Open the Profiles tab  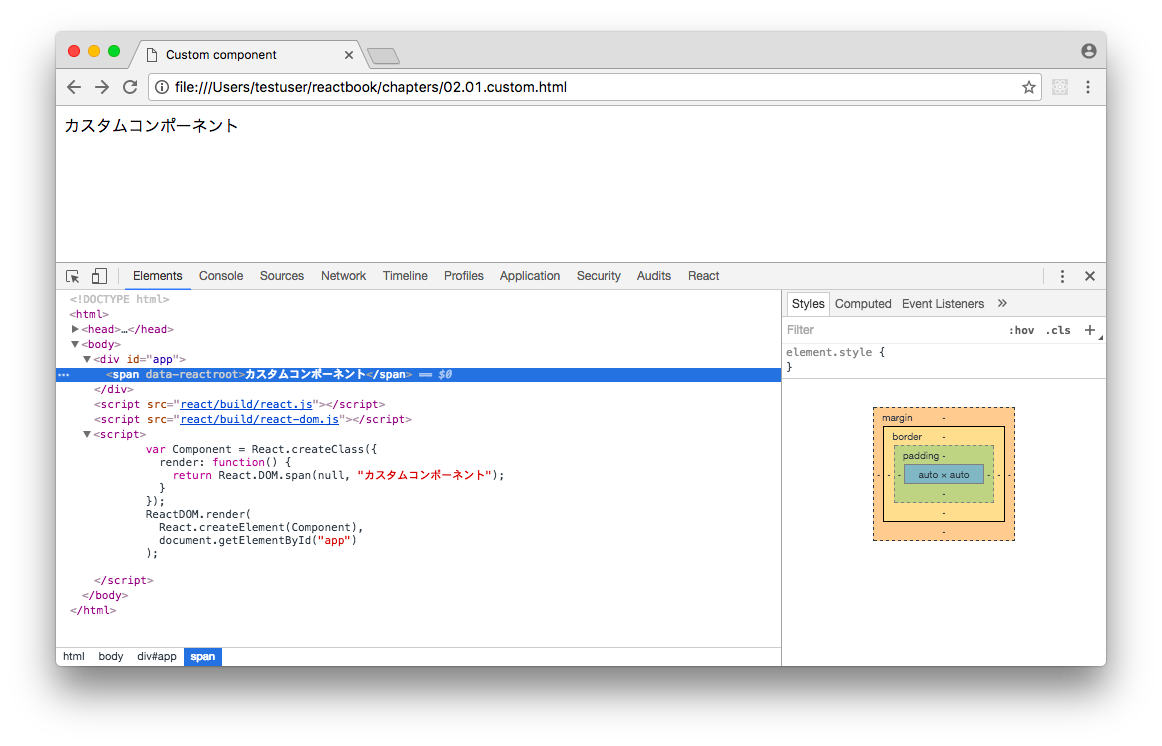click(x=464, y=276)
